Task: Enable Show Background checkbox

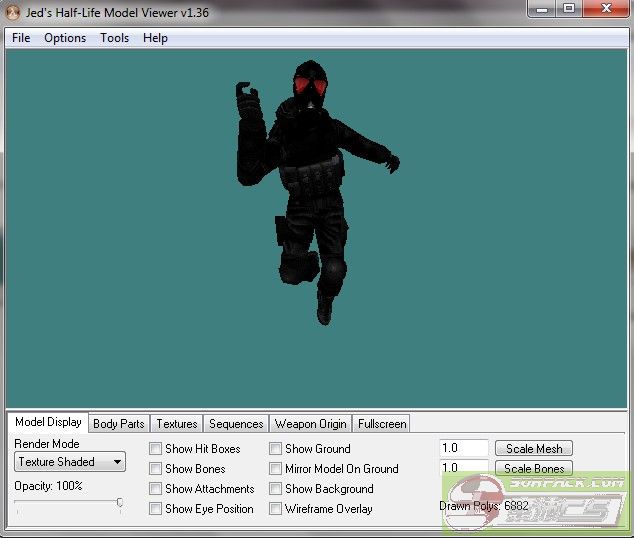Action: 275,489
